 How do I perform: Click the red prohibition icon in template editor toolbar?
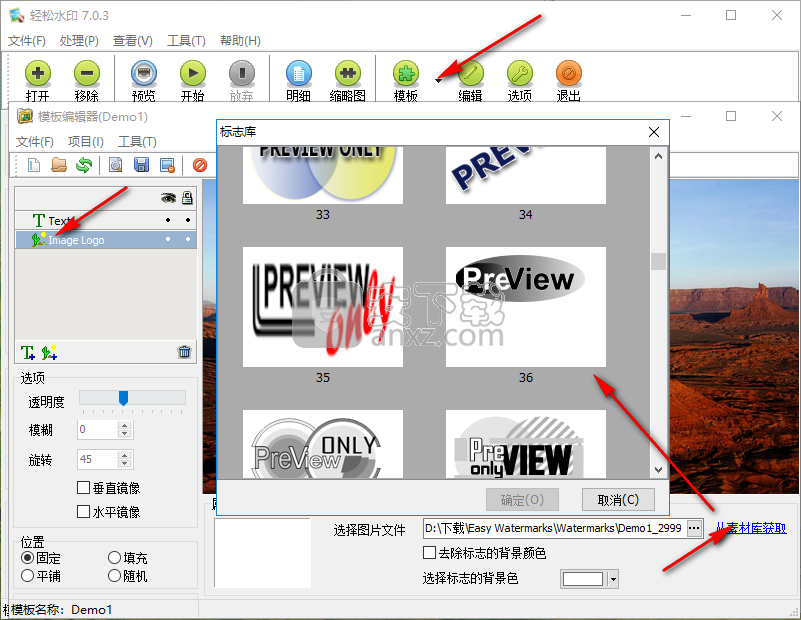pyautogui.click(x=200, y=165)
